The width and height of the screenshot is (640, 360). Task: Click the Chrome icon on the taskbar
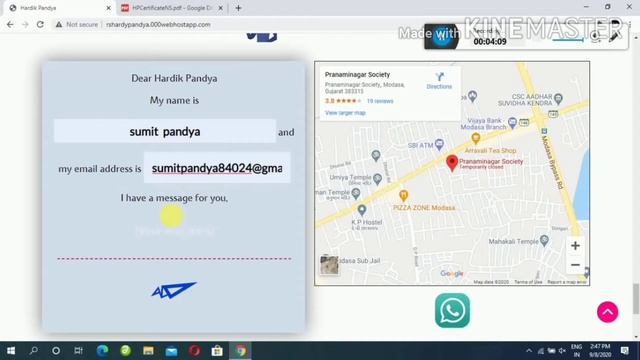[240, 351]
